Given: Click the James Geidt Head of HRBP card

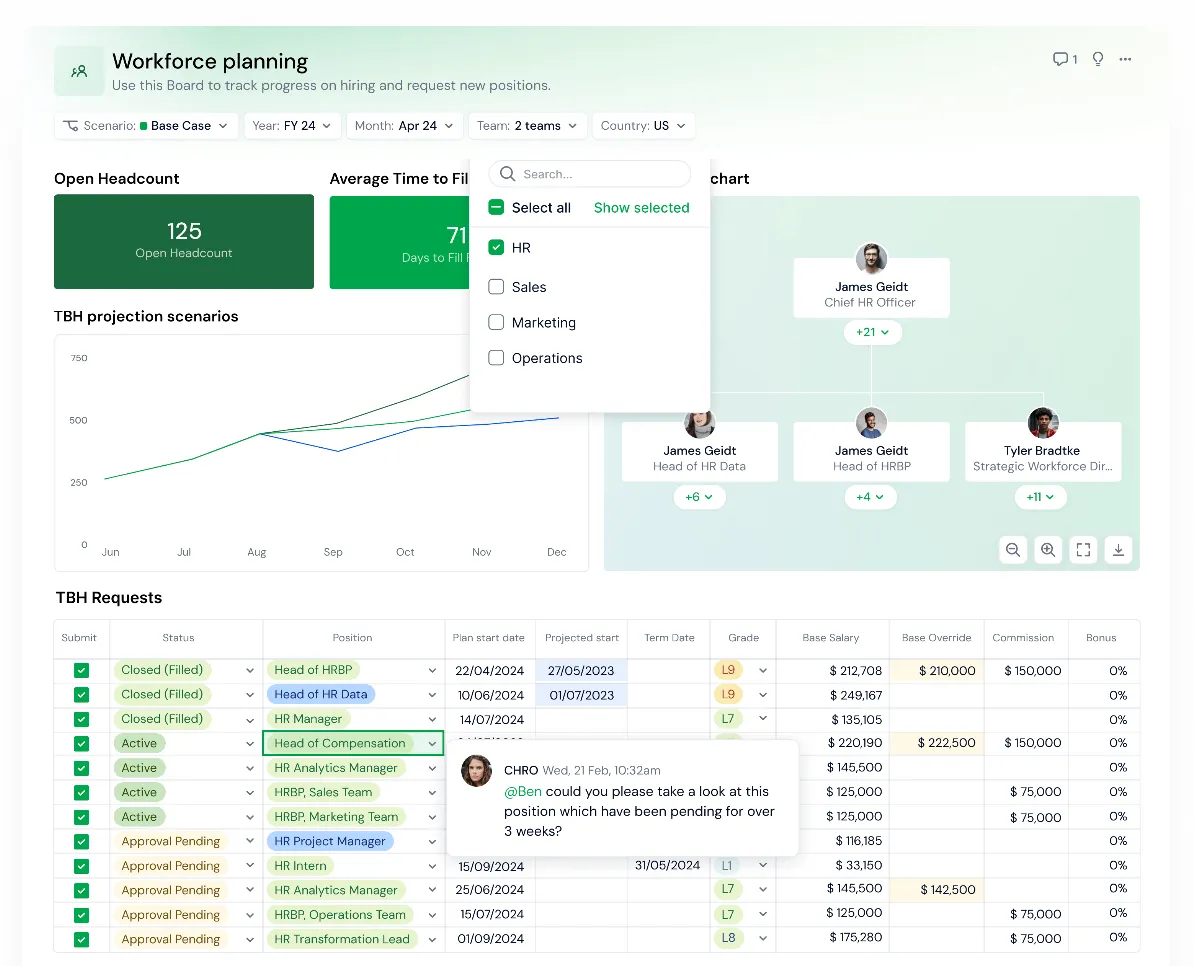Looking at the screenshot, I should (871, 451).
